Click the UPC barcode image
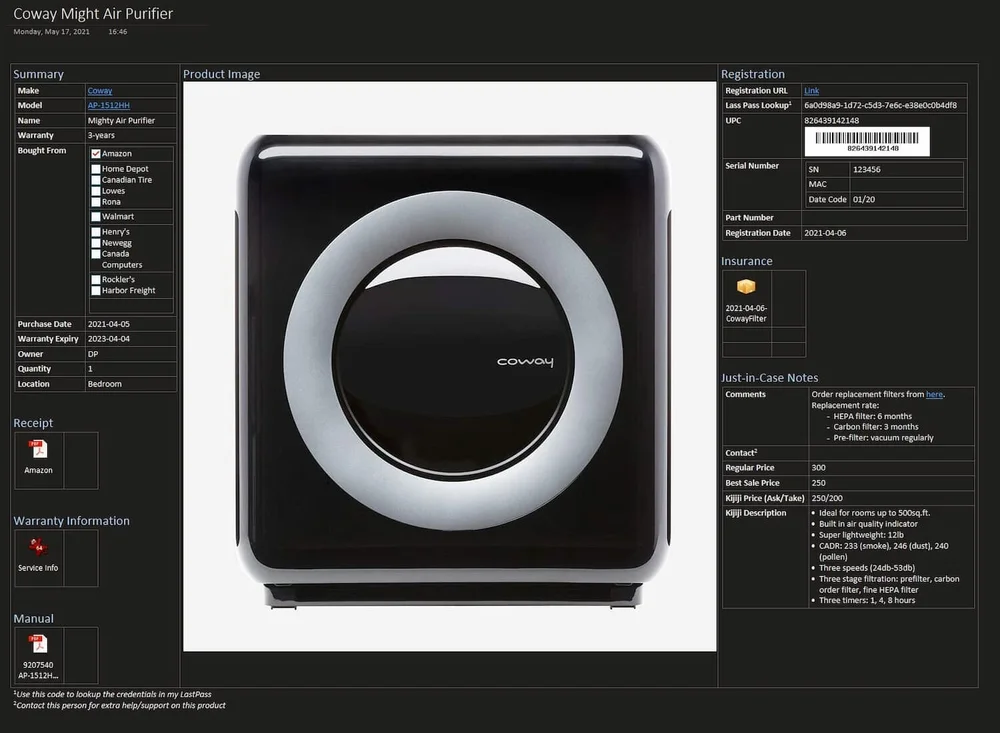This screenshot has width=1000, height=733. pyautogui.click(x=867, y=142)
